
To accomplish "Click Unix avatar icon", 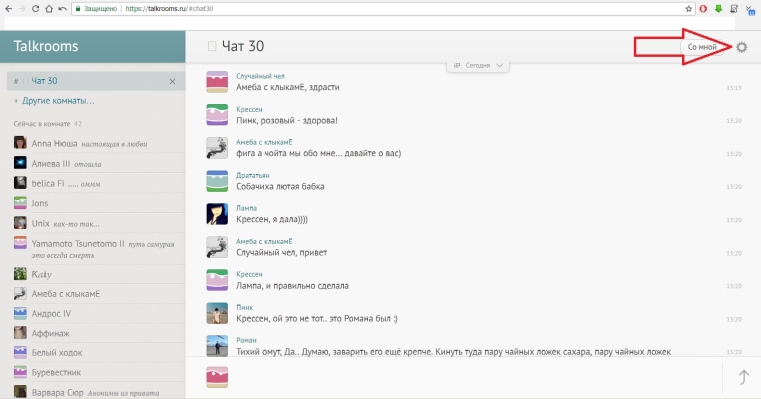I will click(x=20, y=223).
